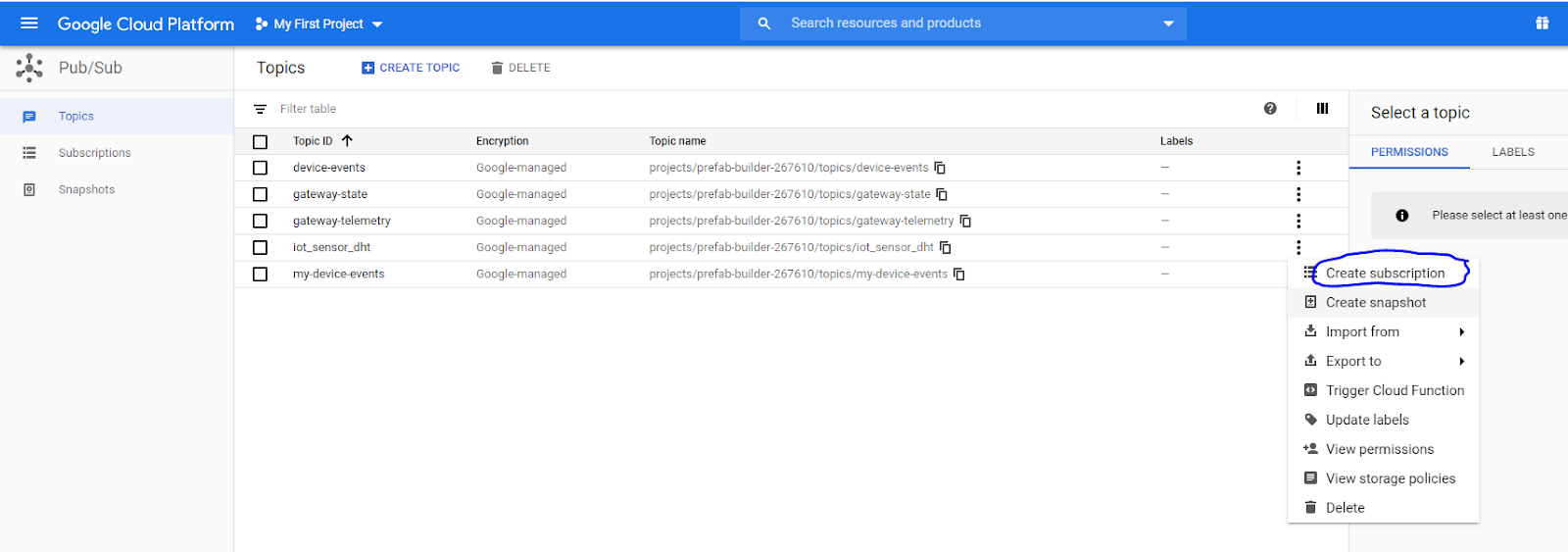Check the gateway-state row checkbox
Screen dimensions: 1568x552
pyautogui.click(x=260, y=194)
